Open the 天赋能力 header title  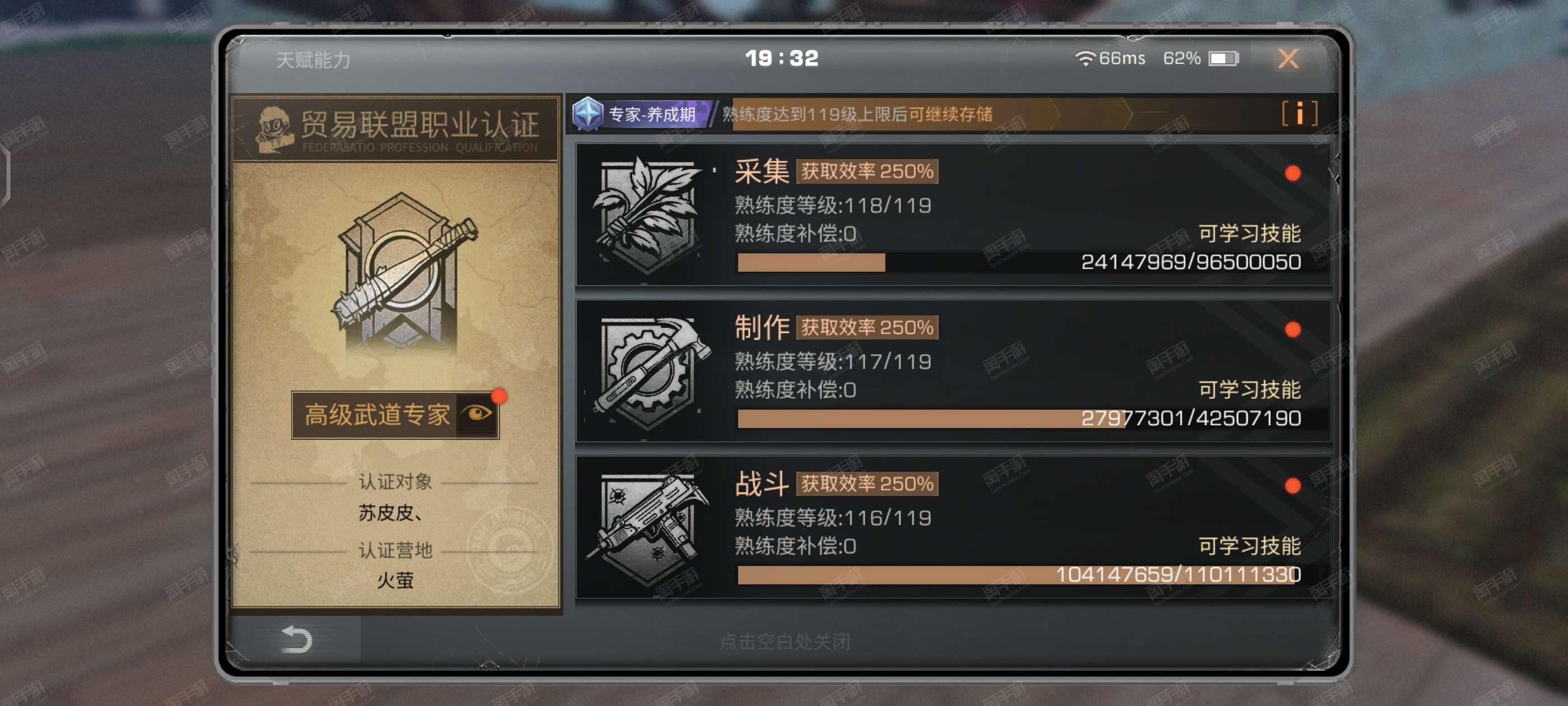(313, 60)
